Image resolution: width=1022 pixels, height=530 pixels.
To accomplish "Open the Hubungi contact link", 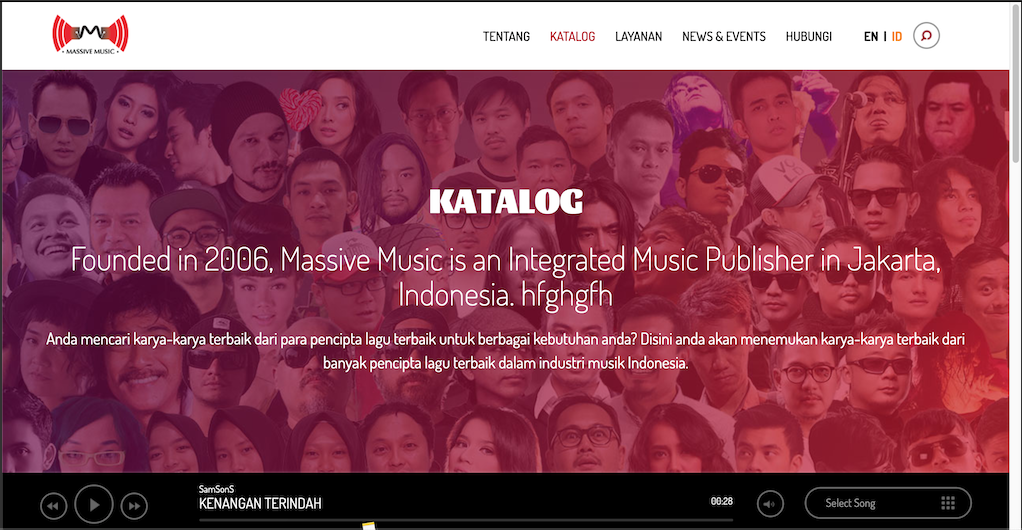I will (808, 37).
